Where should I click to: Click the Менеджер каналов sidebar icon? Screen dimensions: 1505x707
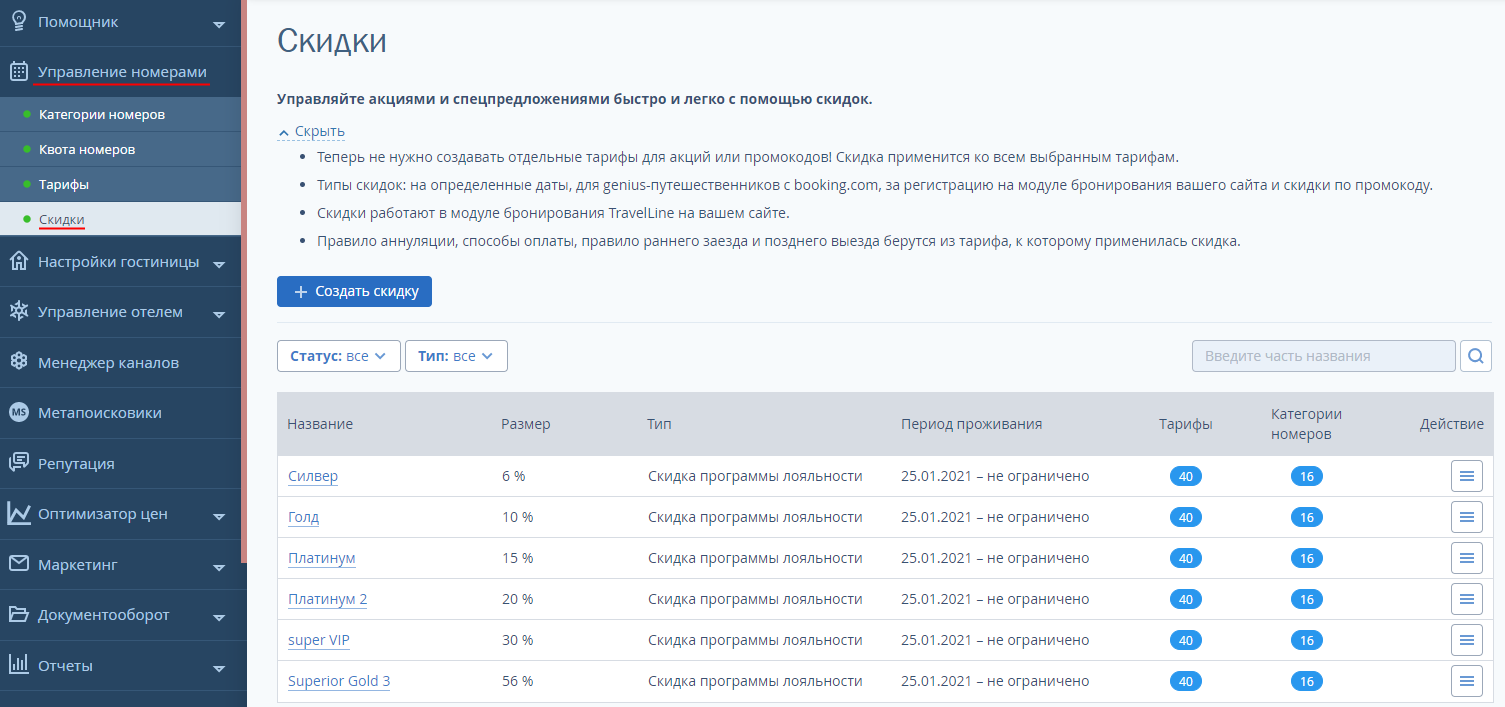tap(18, 362)
